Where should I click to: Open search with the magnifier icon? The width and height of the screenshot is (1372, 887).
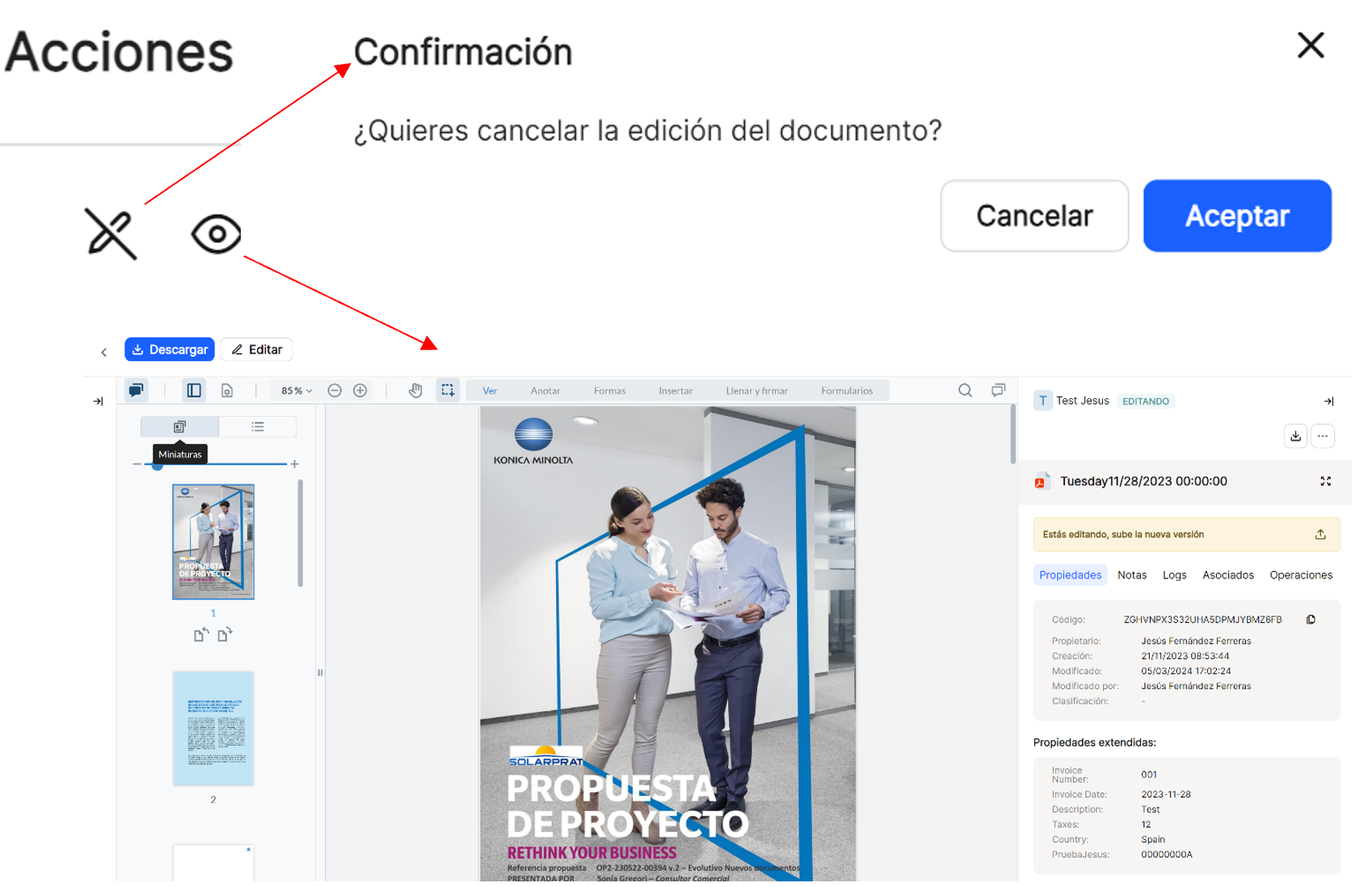coord(965,390)
